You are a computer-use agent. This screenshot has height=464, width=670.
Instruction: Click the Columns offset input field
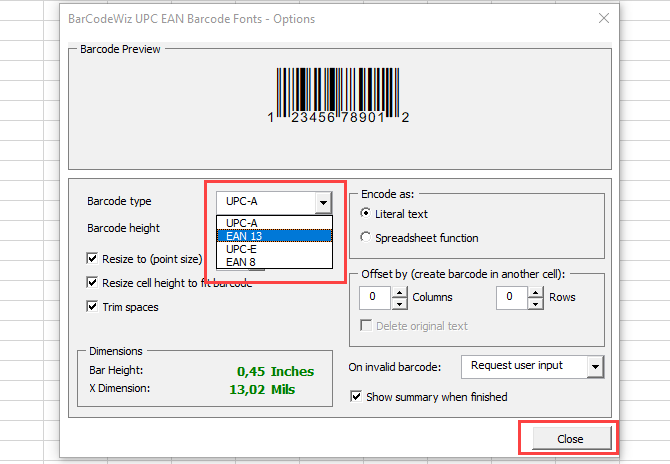click(x=375, y=297)
